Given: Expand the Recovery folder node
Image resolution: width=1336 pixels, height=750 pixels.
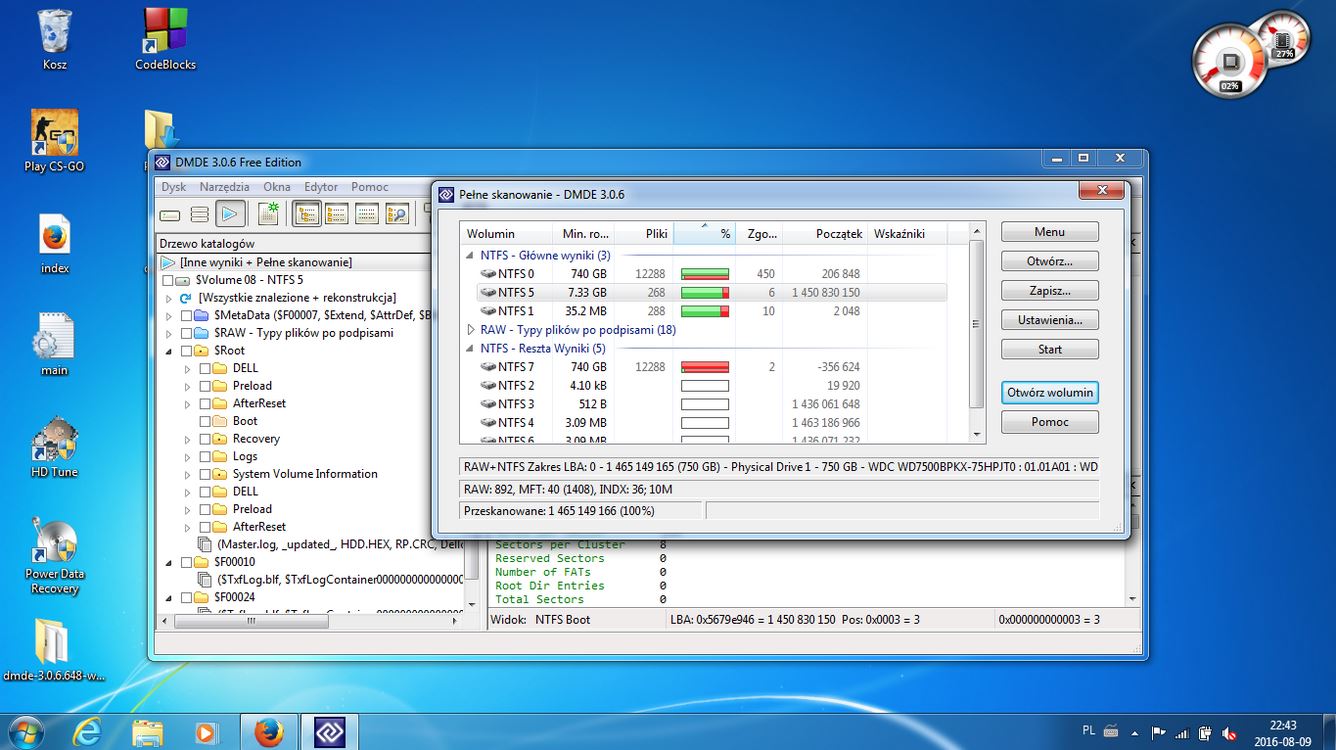Looking at the screenshot, I should [187, 439].
